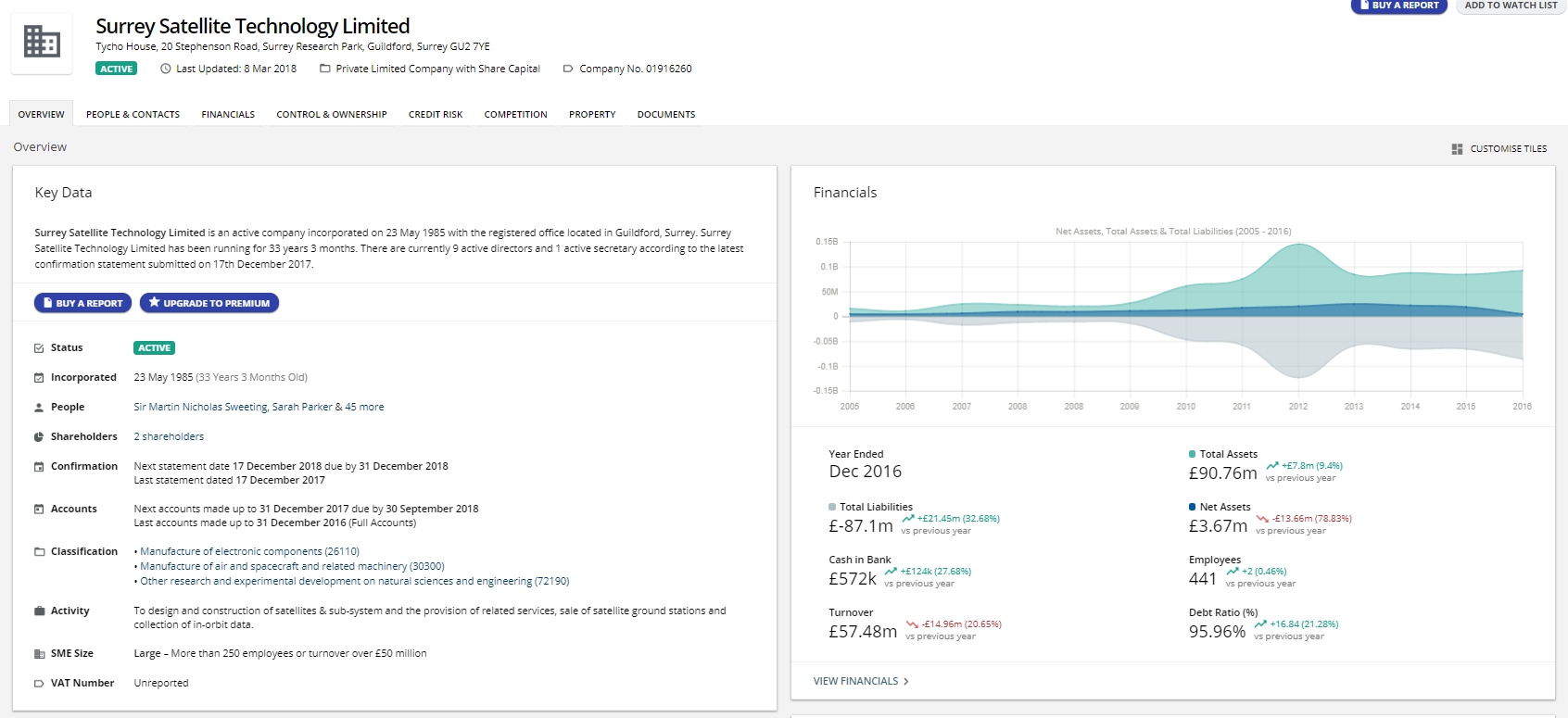Open Manufacture of electronic components classification link
The height and width of the screenshot is (718, 1568).
click(249, 551)
